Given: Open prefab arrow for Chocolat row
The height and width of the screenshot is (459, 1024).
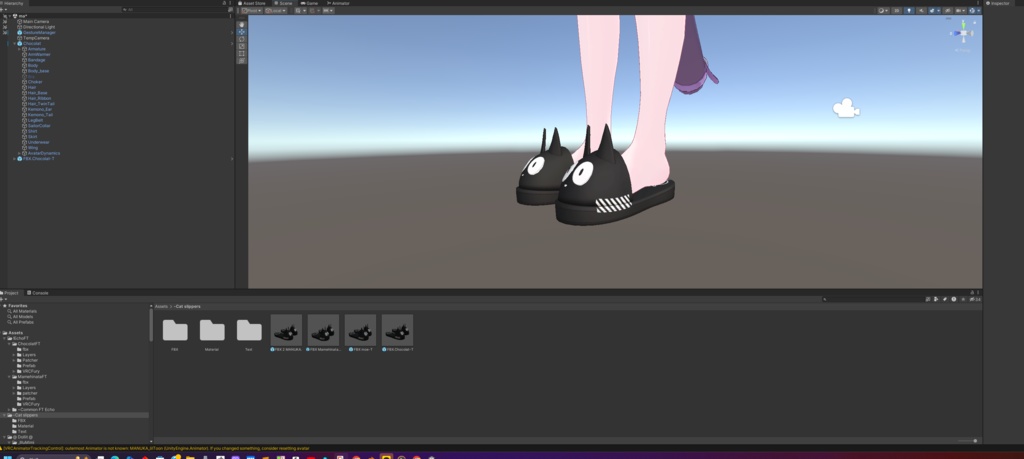Looking at the screenshot, I should pos(232,44).
